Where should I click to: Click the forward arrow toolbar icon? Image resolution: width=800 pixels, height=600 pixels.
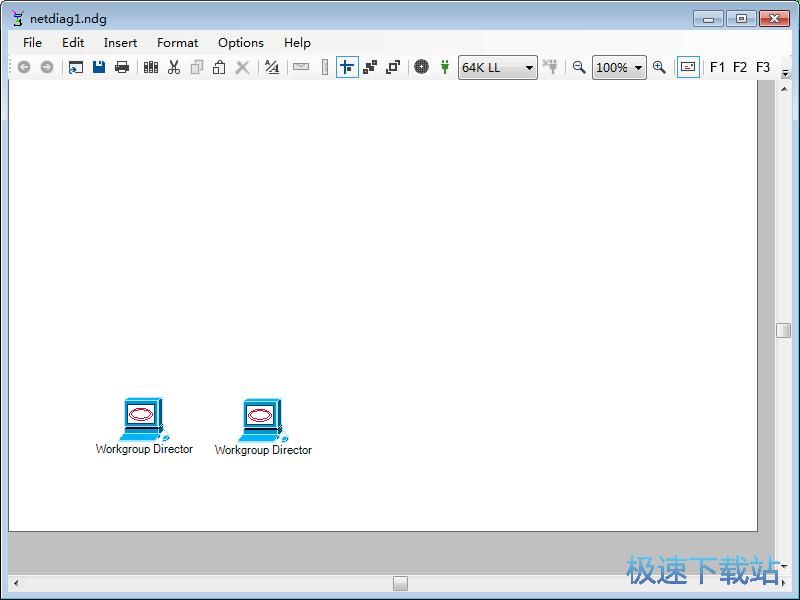coord(47,67)
